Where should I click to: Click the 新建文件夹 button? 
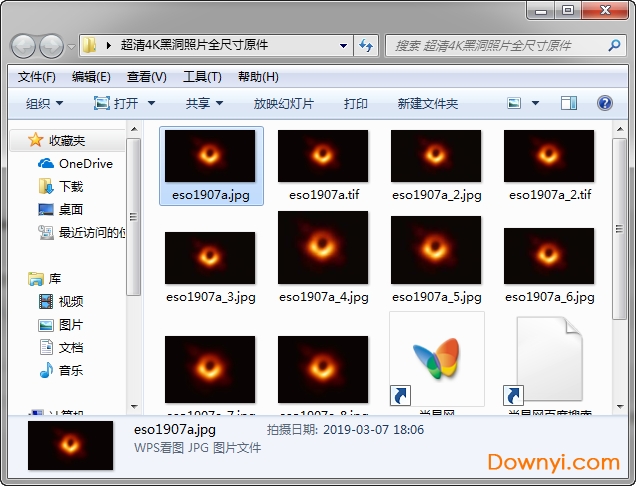pyautogui.click(x=427, y=103)
